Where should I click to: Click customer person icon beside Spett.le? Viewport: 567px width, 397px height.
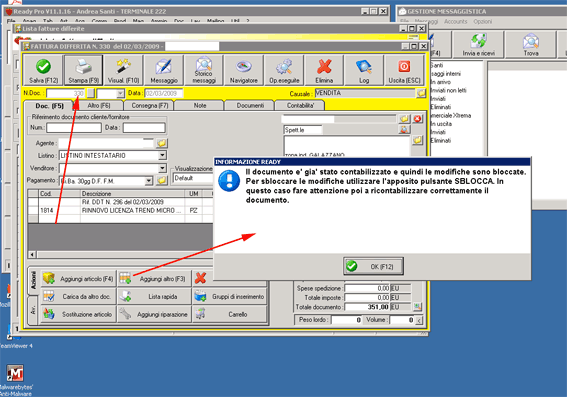pyautogui.click(x=404, y=129)
